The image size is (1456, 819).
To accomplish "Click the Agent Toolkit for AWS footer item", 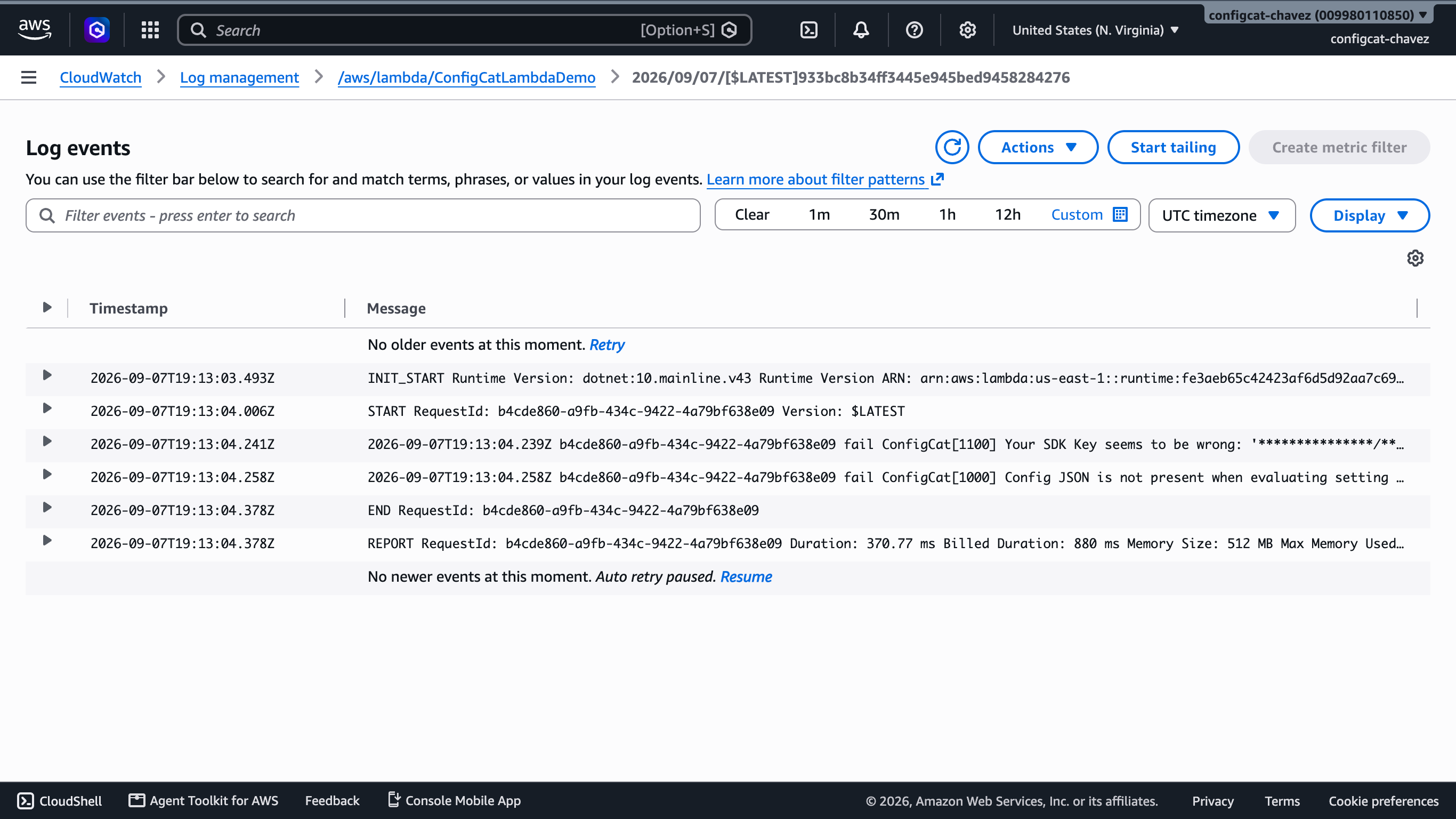I will tap(204, 800).
